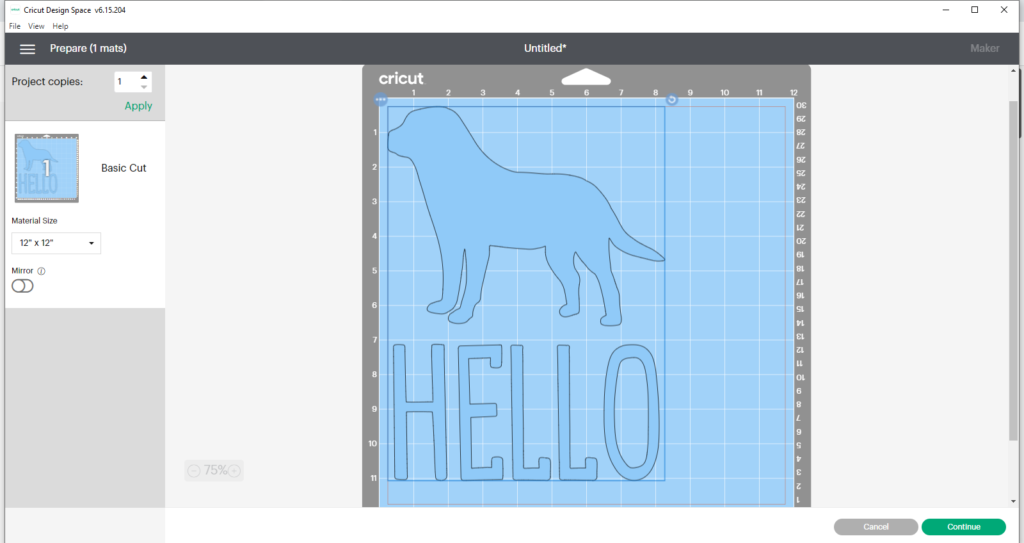
Task: Minimize the Cricut Design Space window
Action: tap(946, 10)
